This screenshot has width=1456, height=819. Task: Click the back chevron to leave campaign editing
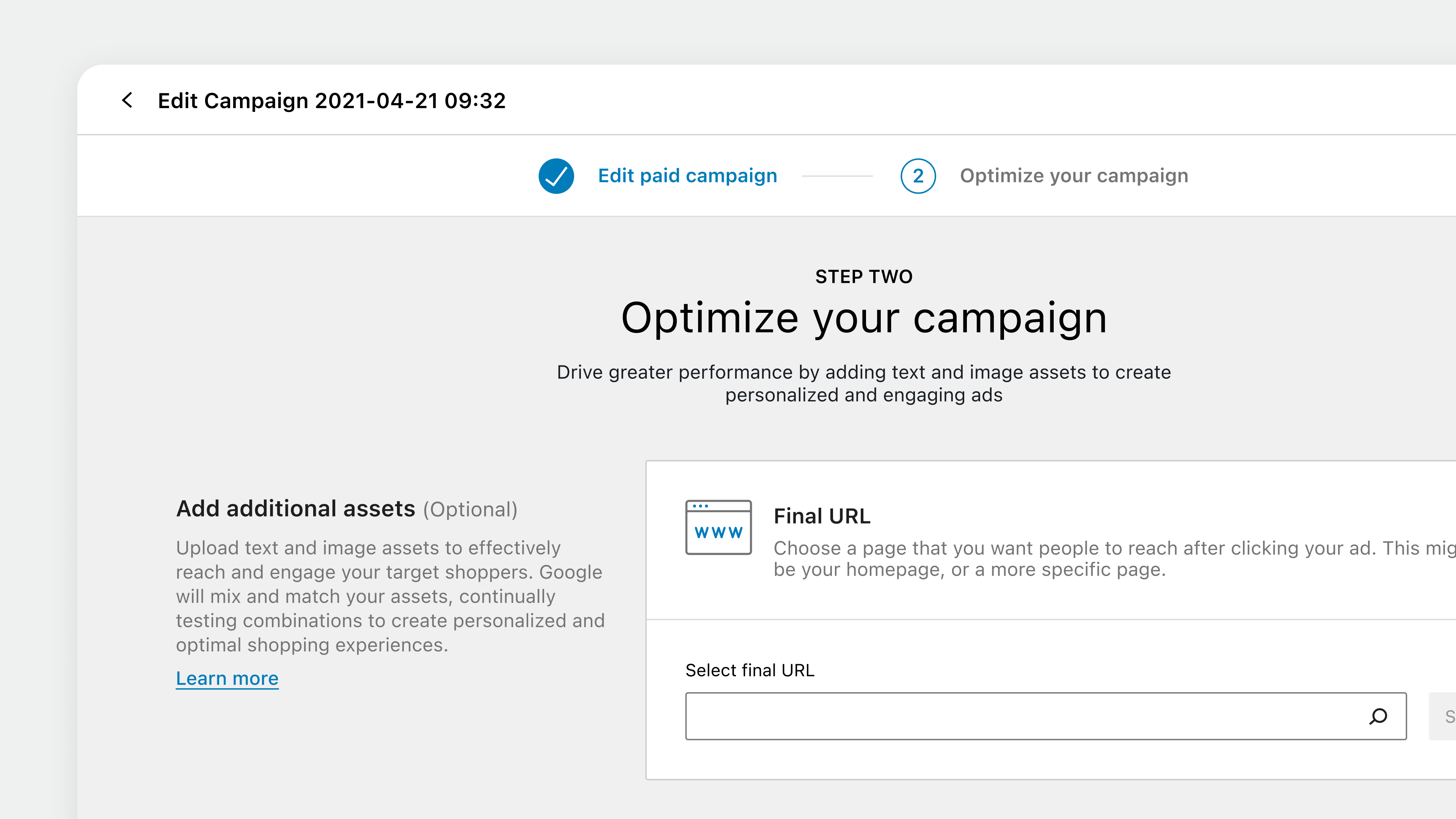click(x=127, y=100)
